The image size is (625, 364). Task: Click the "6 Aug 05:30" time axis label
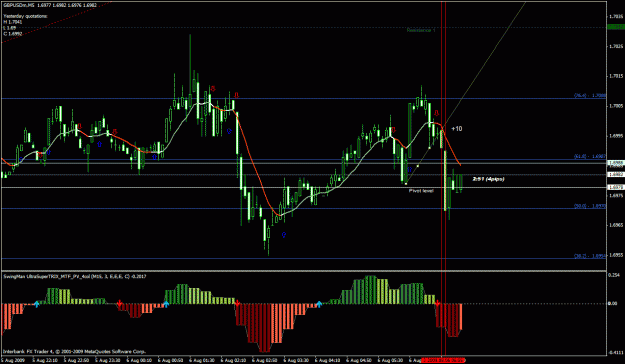(x=391, y=360)
